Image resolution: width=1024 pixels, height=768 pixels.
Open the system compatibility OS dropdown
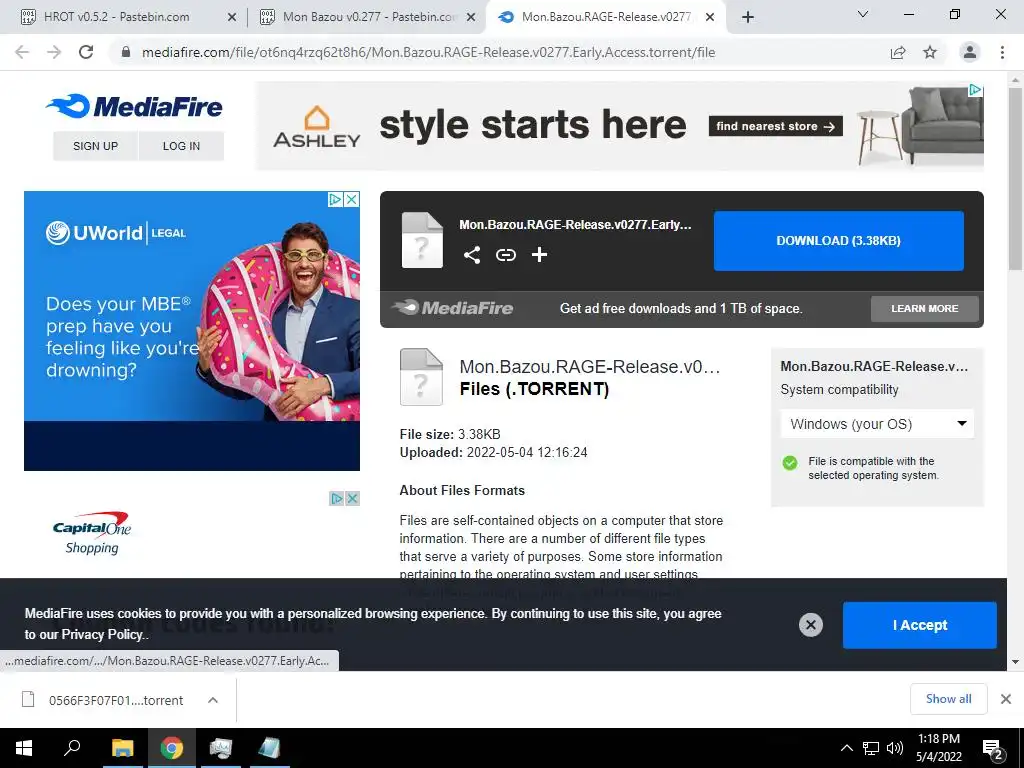877,424
